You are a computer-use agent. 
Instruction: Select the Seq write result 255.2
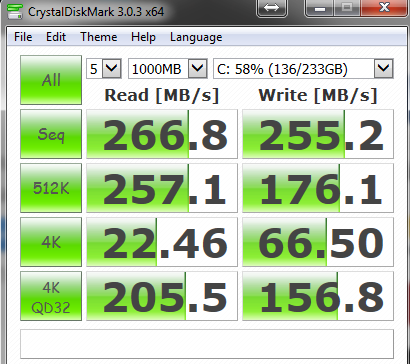click(x=318, y=134)
